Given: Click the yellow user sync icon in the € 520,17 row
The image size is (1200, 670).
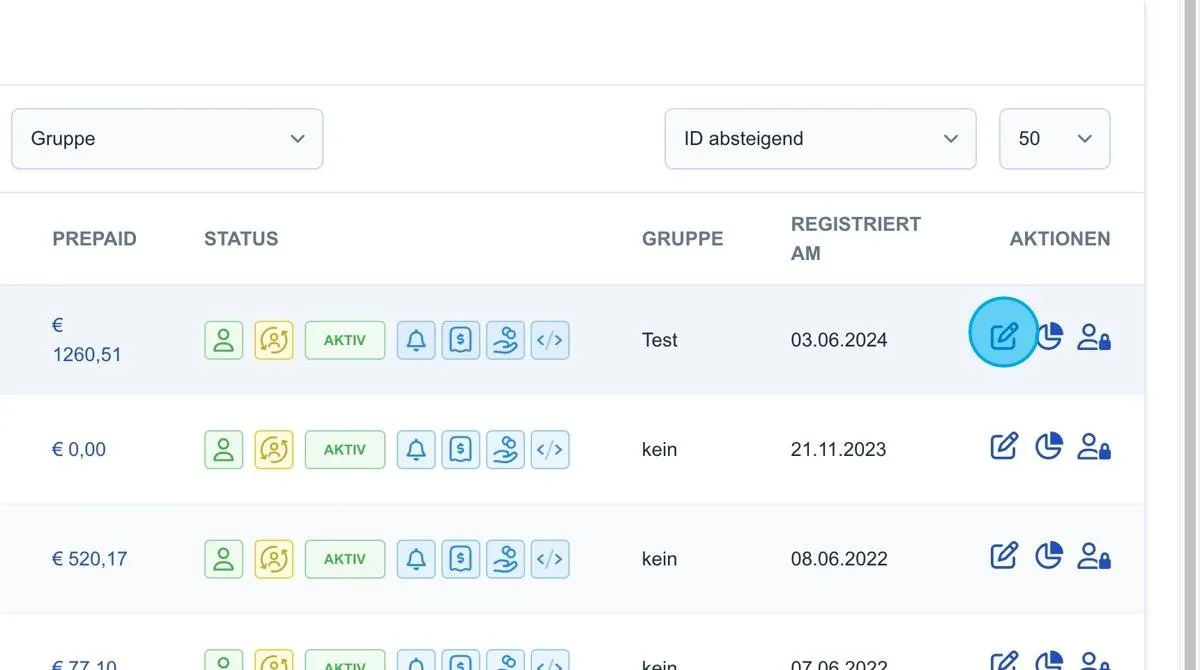Looking at the screenshot, I should [x=274, y=559].
